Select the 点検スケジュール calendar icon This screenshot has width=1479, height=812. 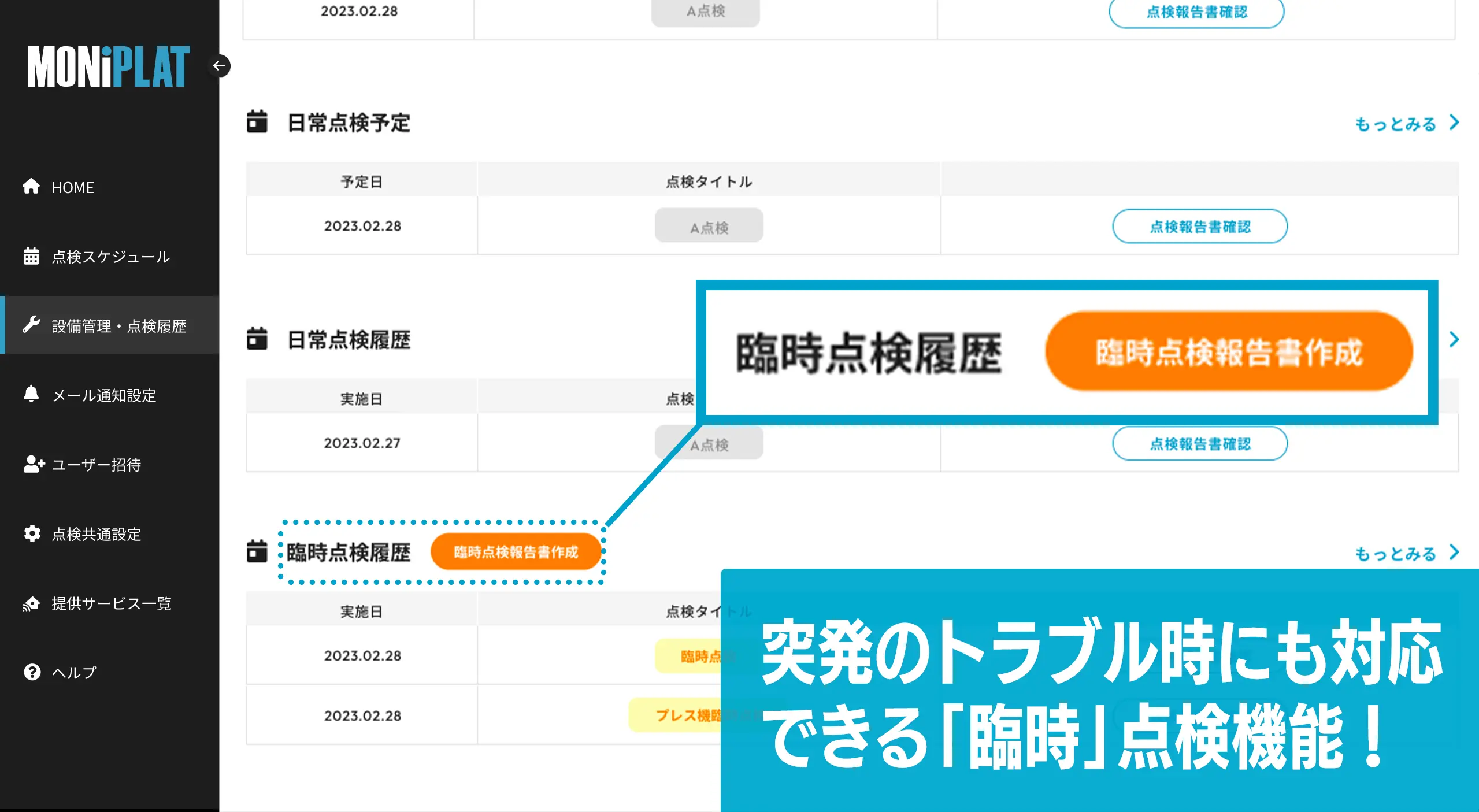coord(31,256)
